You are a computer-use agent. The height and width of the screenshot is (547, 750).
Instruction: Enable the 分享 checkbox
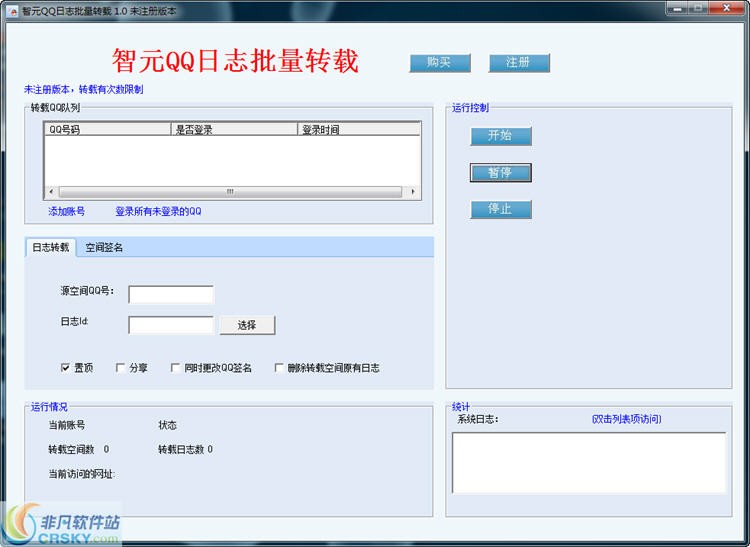[120, 368]
